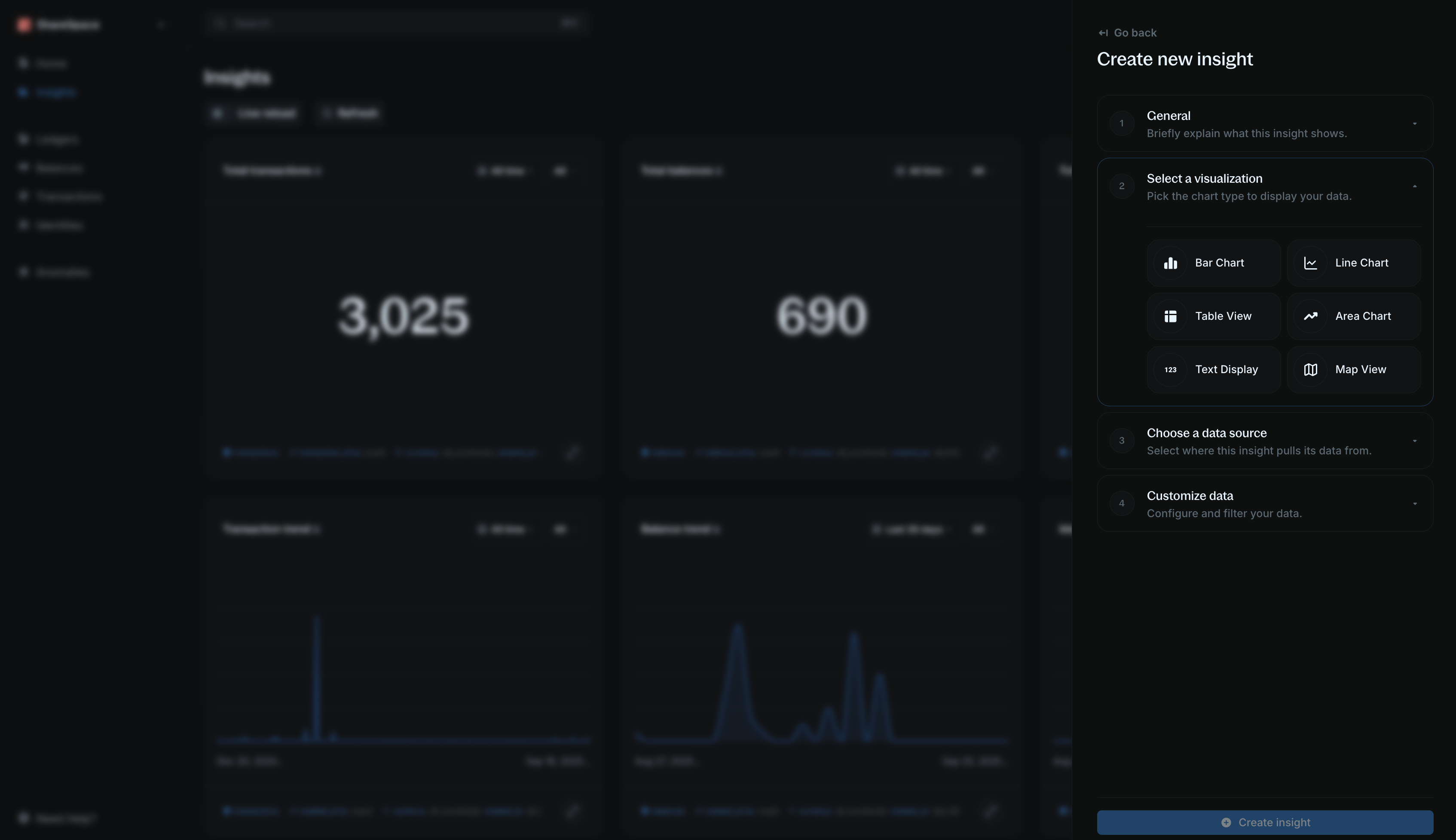1456x840 pixels.
Task: Choose the Map View visualization icon
Action: point(1311,369)
